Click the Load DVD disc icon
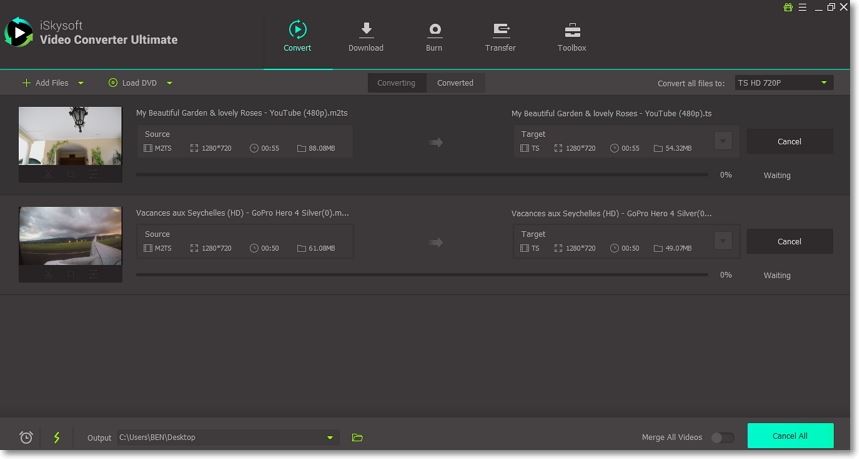This screenshot has width=859, height=459. [x=113, y=83]
